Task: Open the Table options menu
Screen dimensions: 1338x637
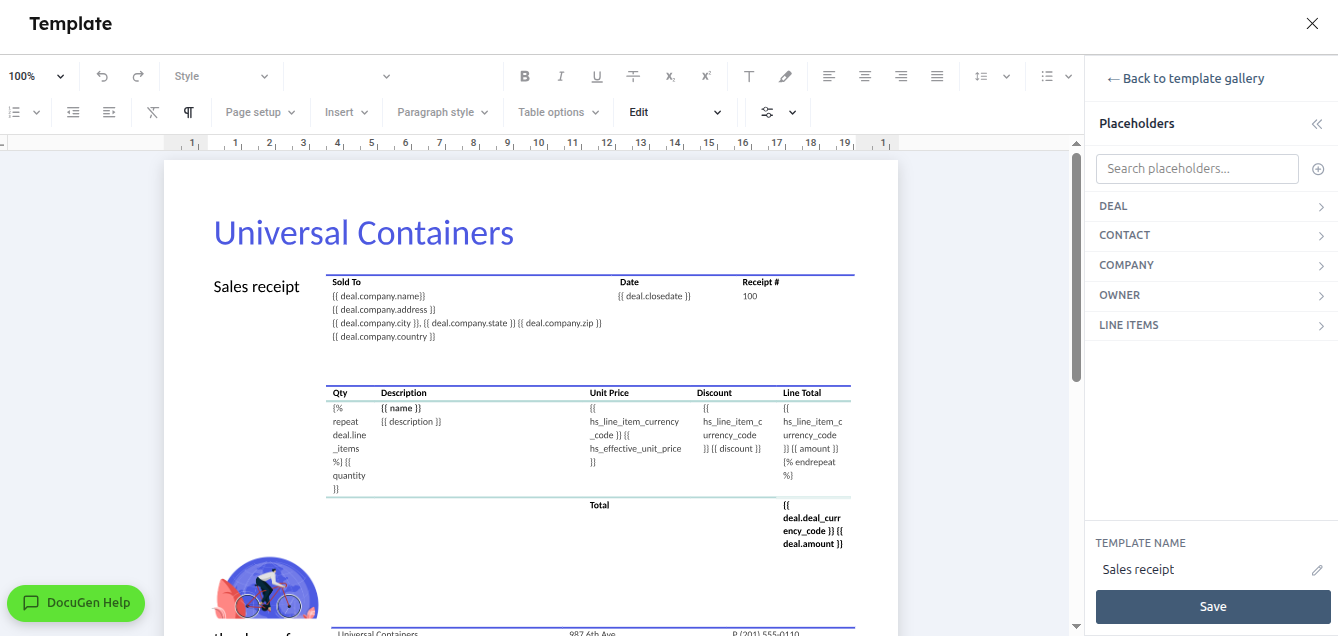Action: [x=558, y=112]
